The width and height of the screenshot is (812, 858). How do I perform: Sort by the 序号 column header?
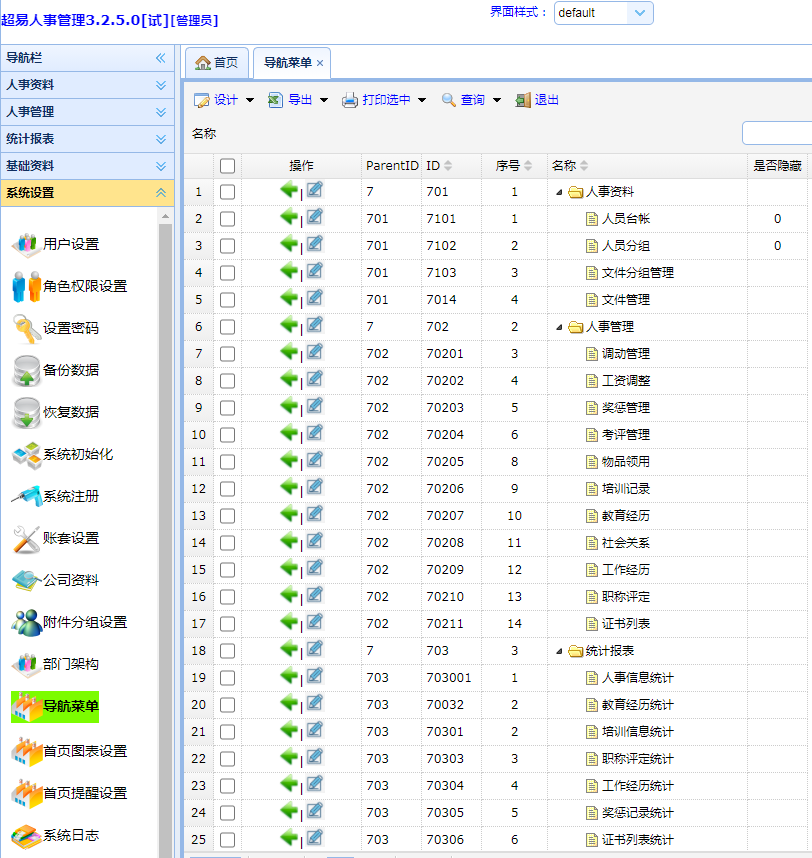click(513, 166)
